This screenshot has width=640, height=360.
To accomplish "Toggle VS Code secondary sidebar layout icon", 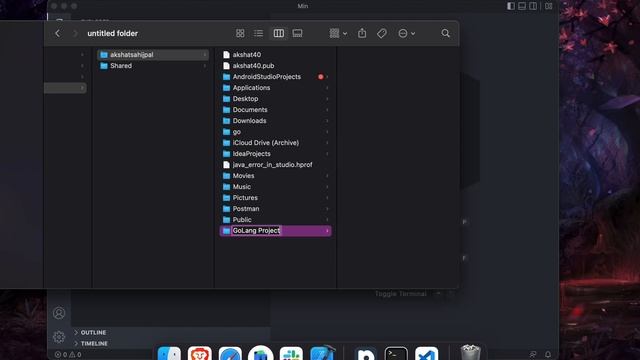I will tap(533, 6).
